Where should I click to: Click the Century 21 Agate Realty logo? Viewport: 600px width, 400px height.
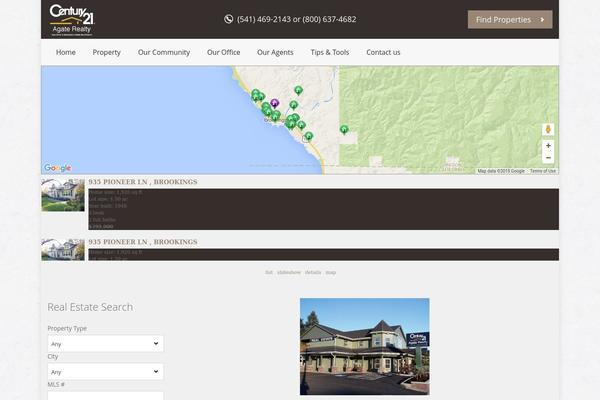pyautogui.click(x=72, y=20)
